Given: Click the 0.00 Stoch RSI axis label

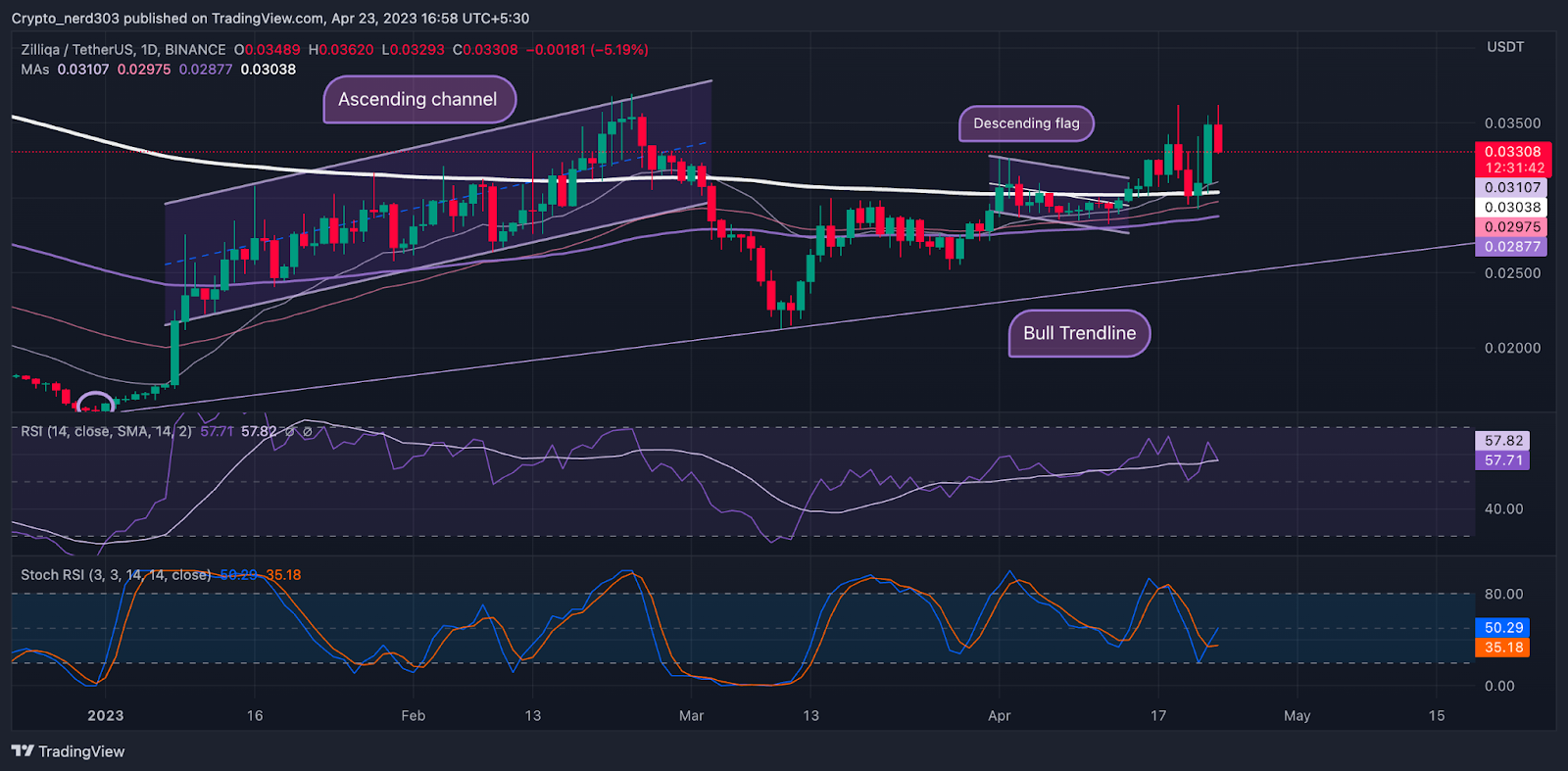Looking at the screenshot, I should pyautogui.click(x=1499, y=686).
